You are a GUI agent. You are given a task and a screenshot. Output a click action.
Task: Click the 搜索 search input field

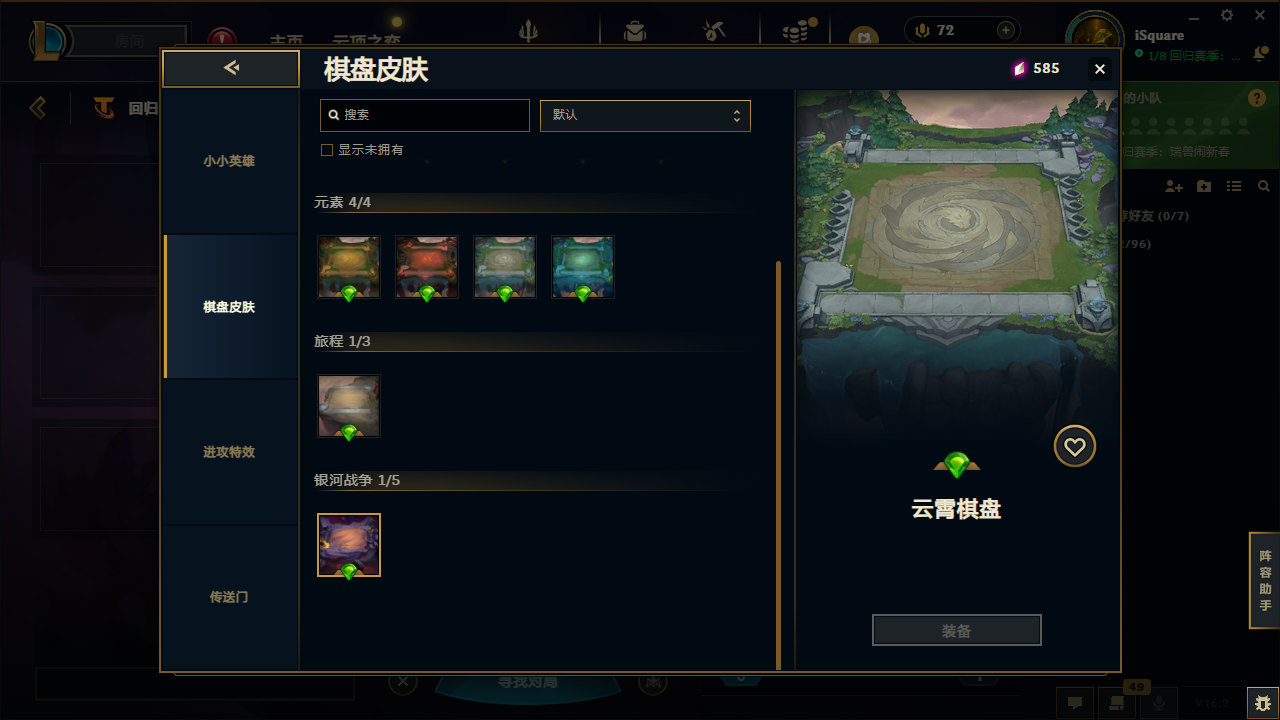(x=425, y=115)
